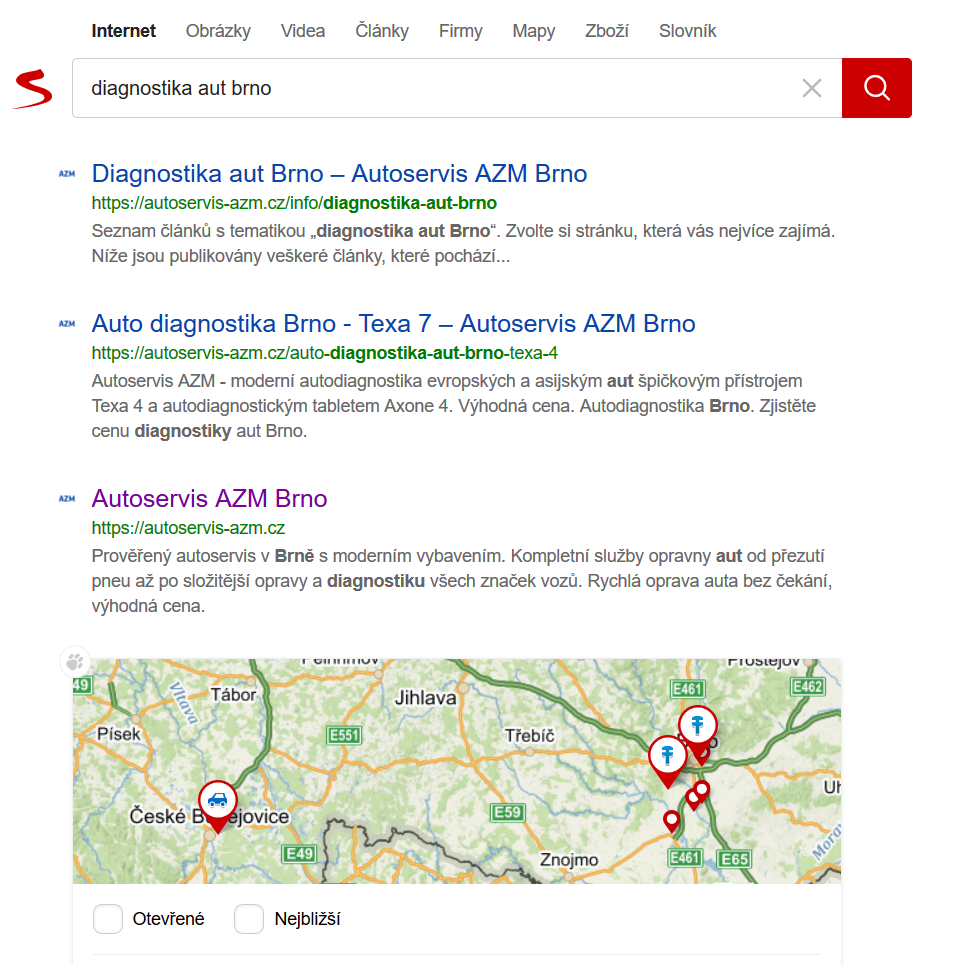The width and height of the screenshot is (971, 965).
Task: Click the Jihlava label on the map
Action: (x=425, y=698)
